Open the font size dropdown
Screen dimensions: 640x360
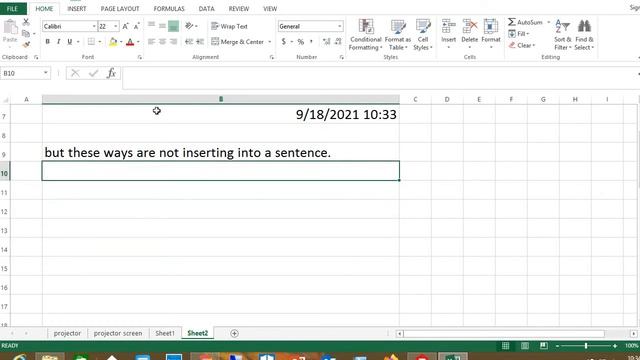tap(116, 26)
